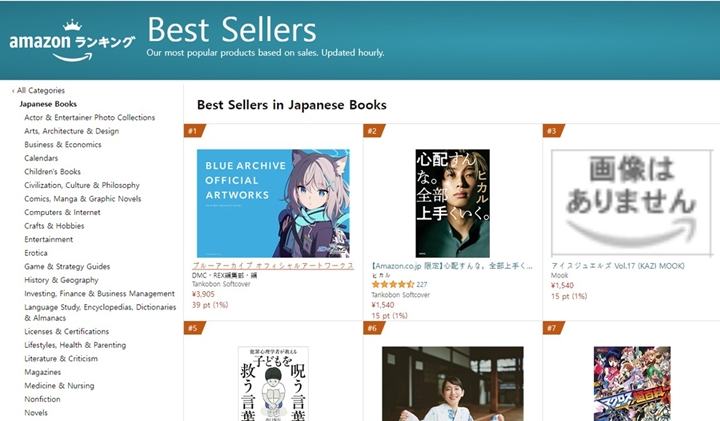720x421 pixels.
Task: Open Business & Economics category
Action: tap(63, 145)
